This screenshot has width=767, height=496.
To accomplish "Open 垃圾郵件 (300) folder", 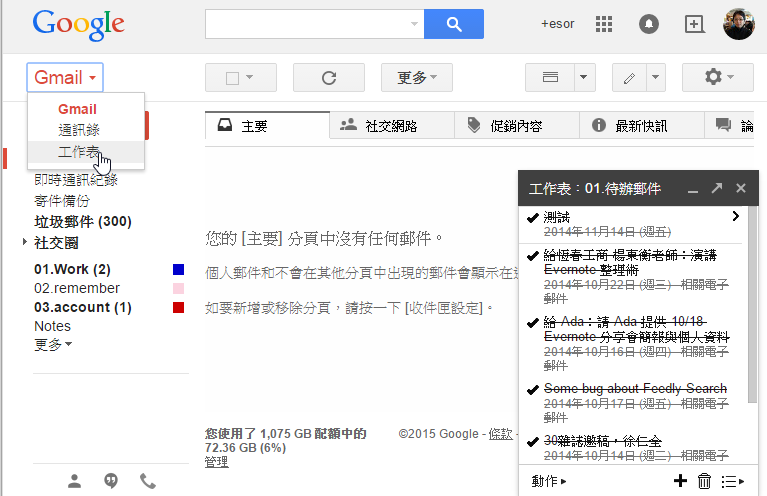I will tap(83, 222).
